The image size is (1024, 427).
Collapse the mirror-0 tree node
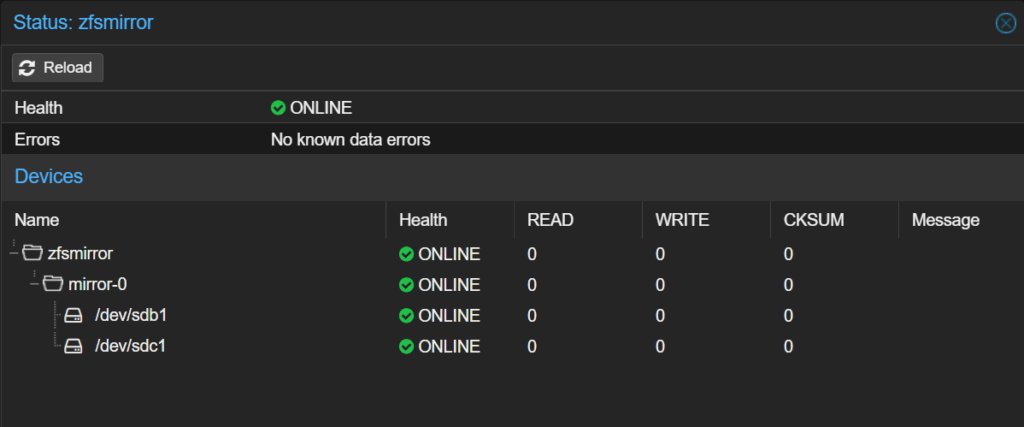click(x=35, y=285)
